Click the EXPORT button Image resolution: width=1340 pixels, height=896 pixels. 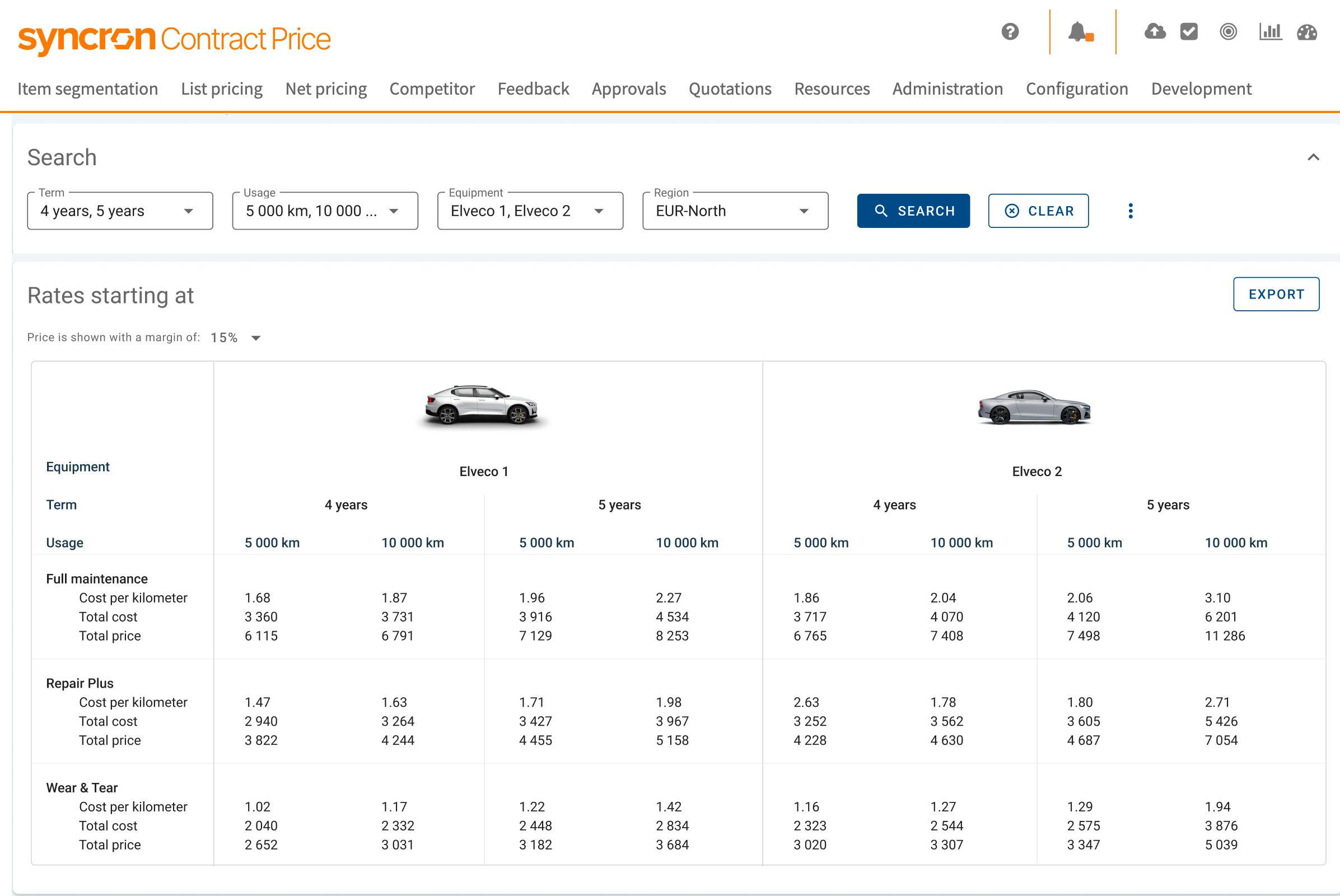pos(1276,295)
